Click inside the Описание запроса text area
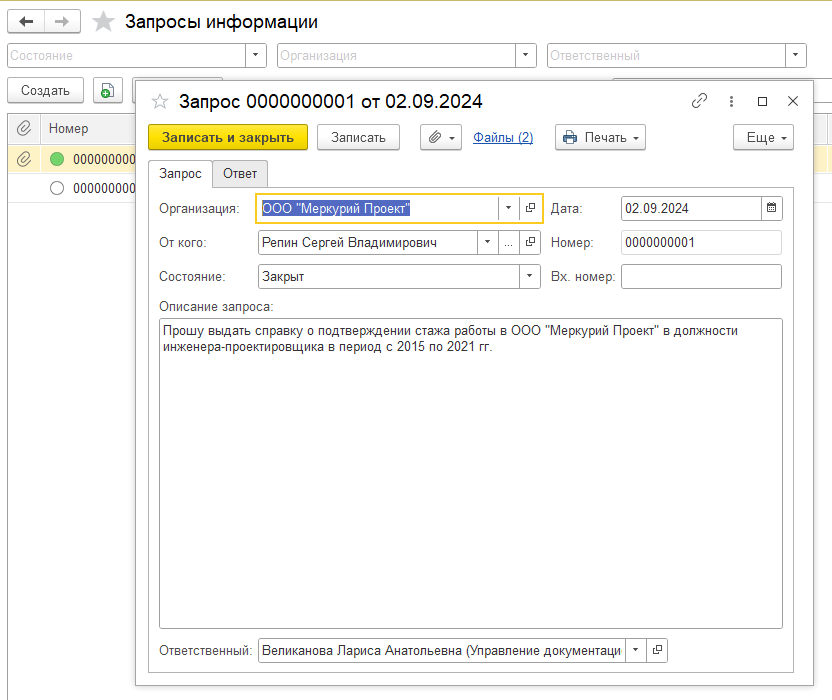 (471, 473)
